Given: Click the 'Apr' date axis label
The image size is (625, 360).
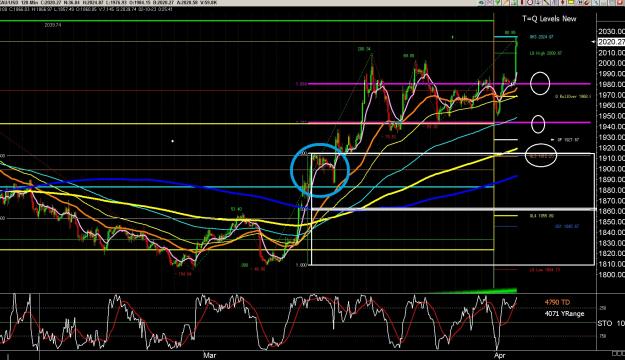Looking at the screenshot, I should (x=499, y=355).
